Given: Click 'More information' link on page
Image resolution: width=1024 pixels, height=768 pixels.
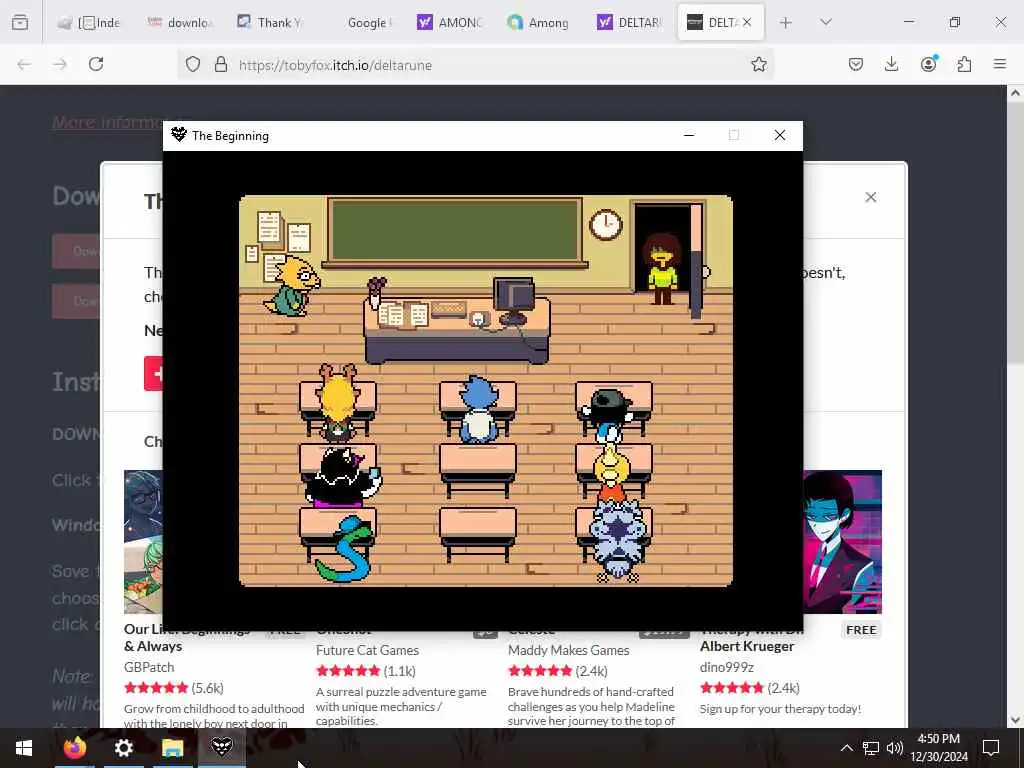Looking at the screenshot, I should (x=108, y=122).
